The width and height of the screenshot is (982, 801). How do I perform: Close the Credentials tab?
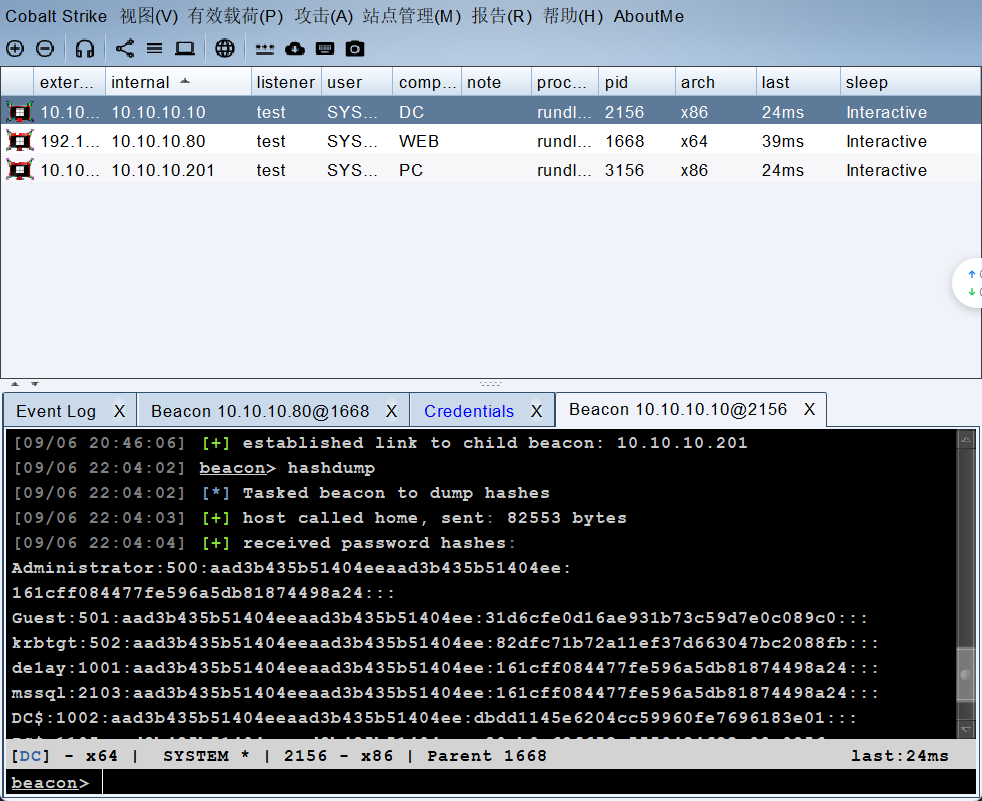pos(537,411)
